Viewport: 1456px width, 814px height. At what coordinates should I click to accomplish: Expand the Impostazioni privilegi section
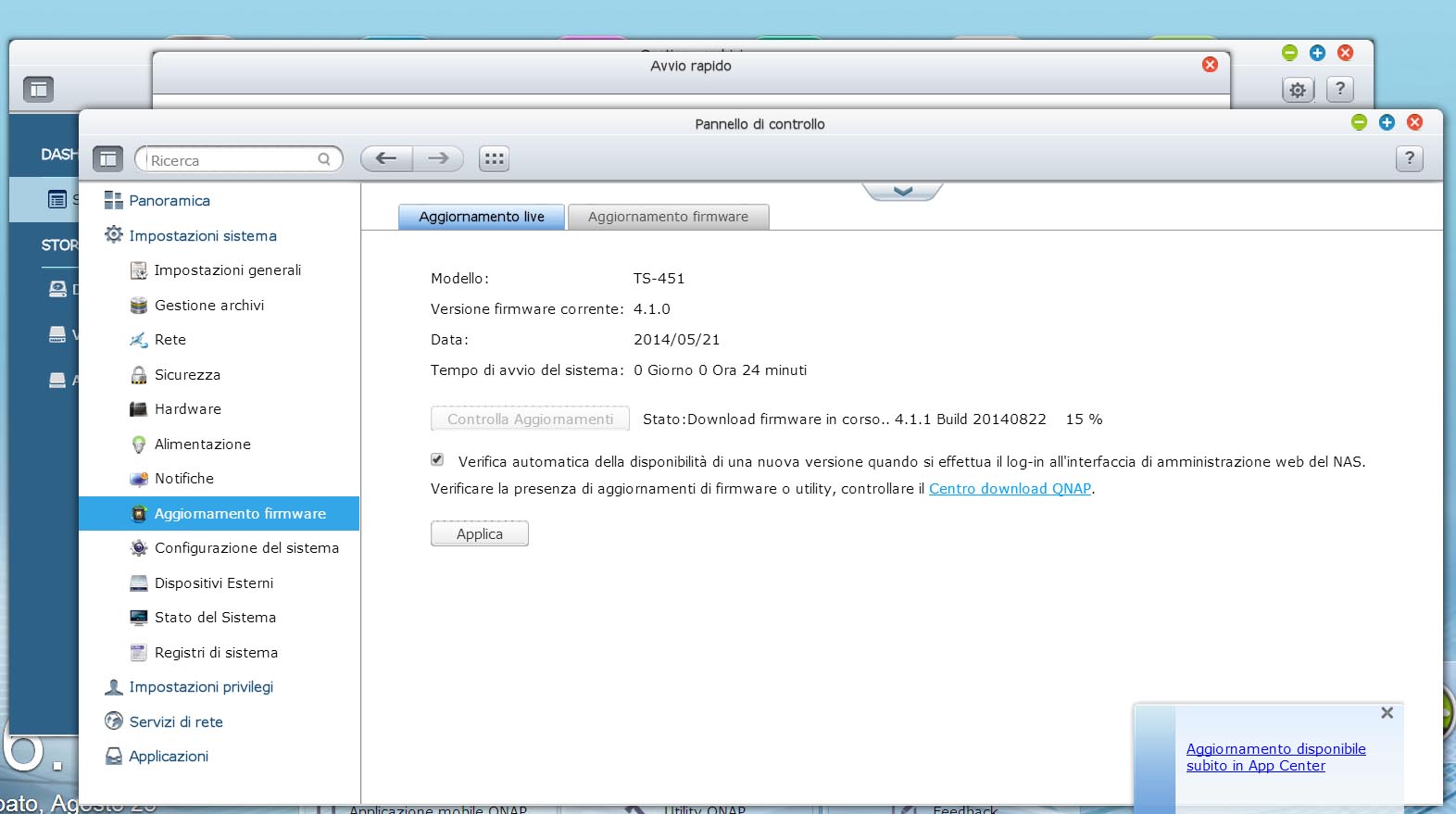(201, 687)
